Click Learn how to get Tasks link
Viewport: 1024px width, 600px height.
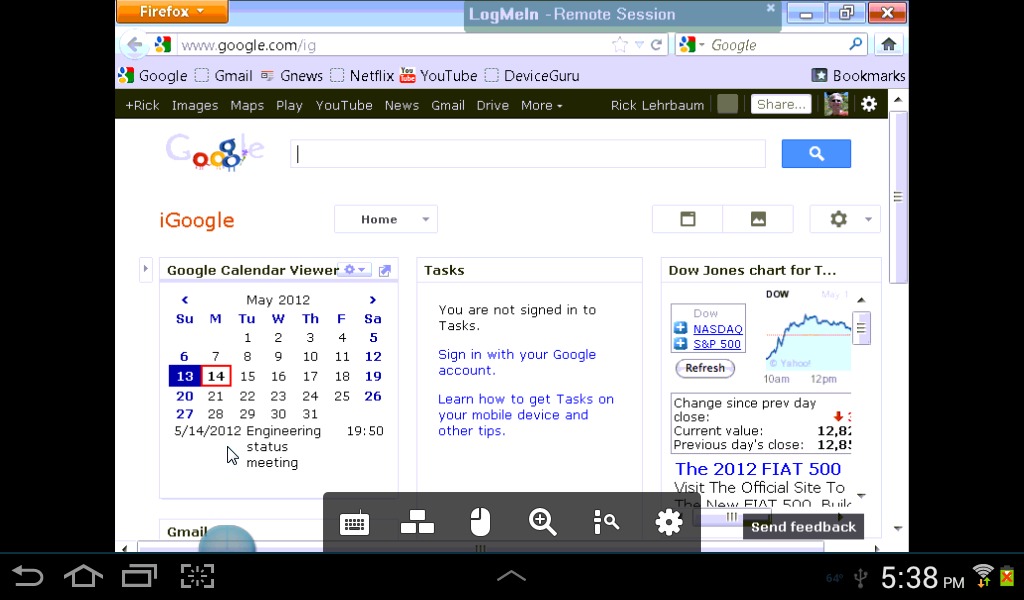526,415
